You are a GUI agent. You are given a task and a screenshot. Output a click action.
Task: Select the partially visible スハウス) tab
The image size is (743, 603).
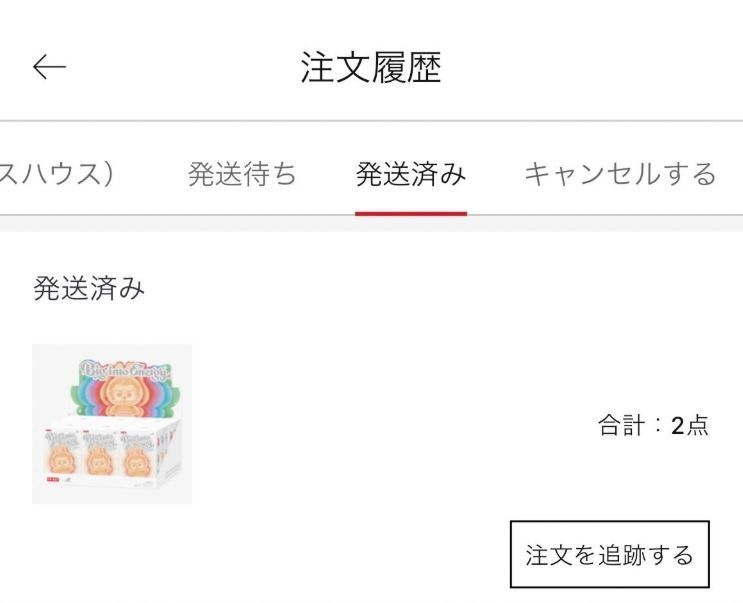click(x=56, y=174)
